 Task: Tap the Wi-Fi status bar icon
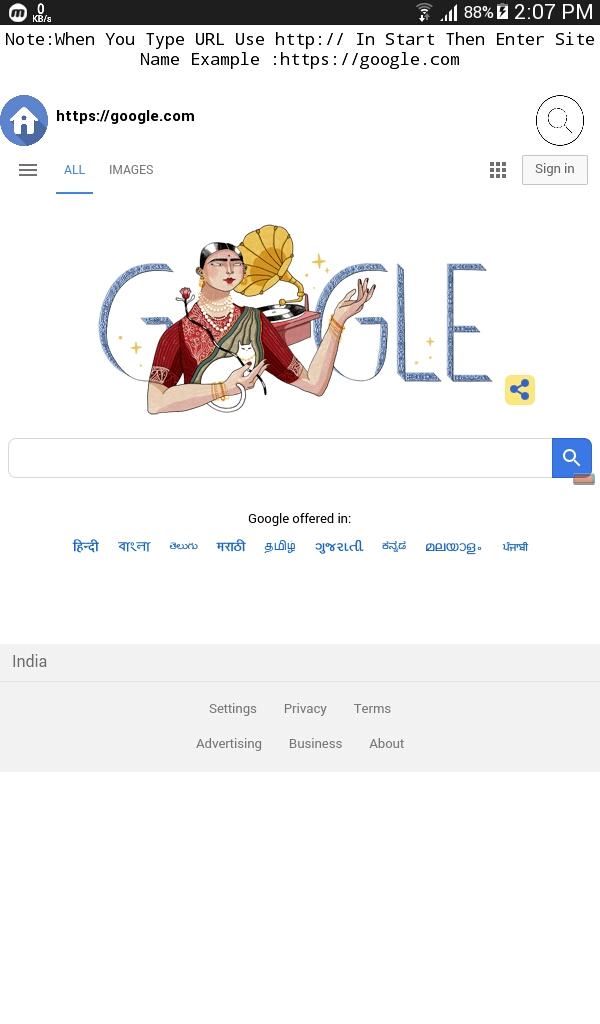click(x=424, y=12)
